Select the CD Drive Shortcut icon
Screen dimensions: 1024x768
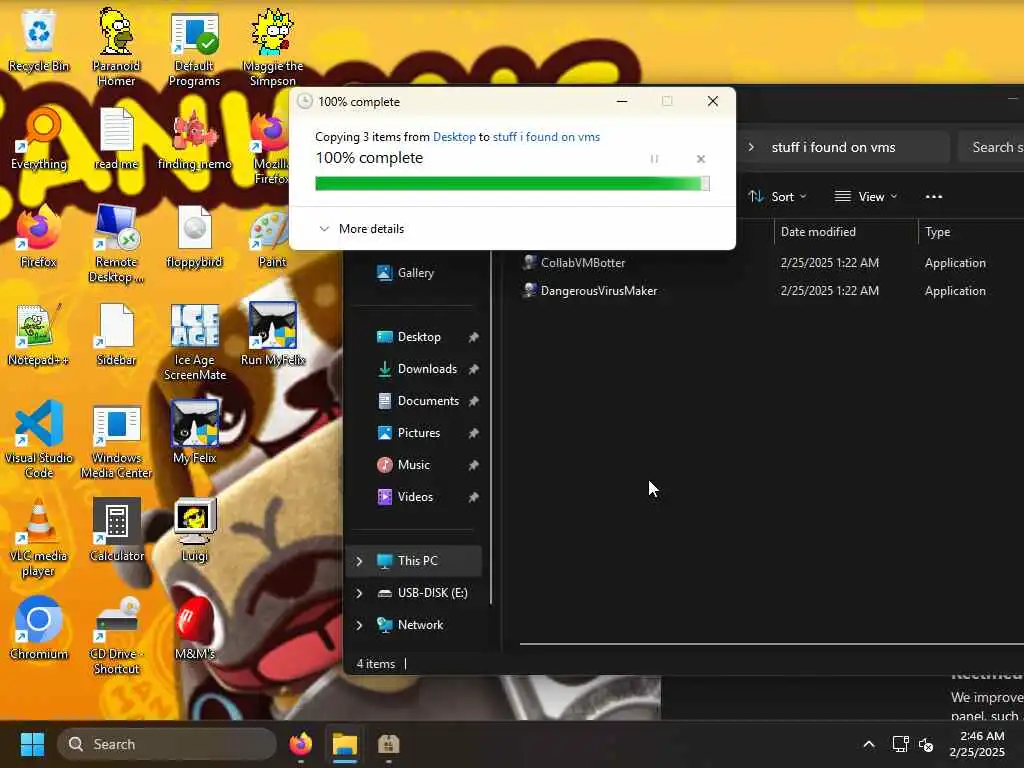116,635
